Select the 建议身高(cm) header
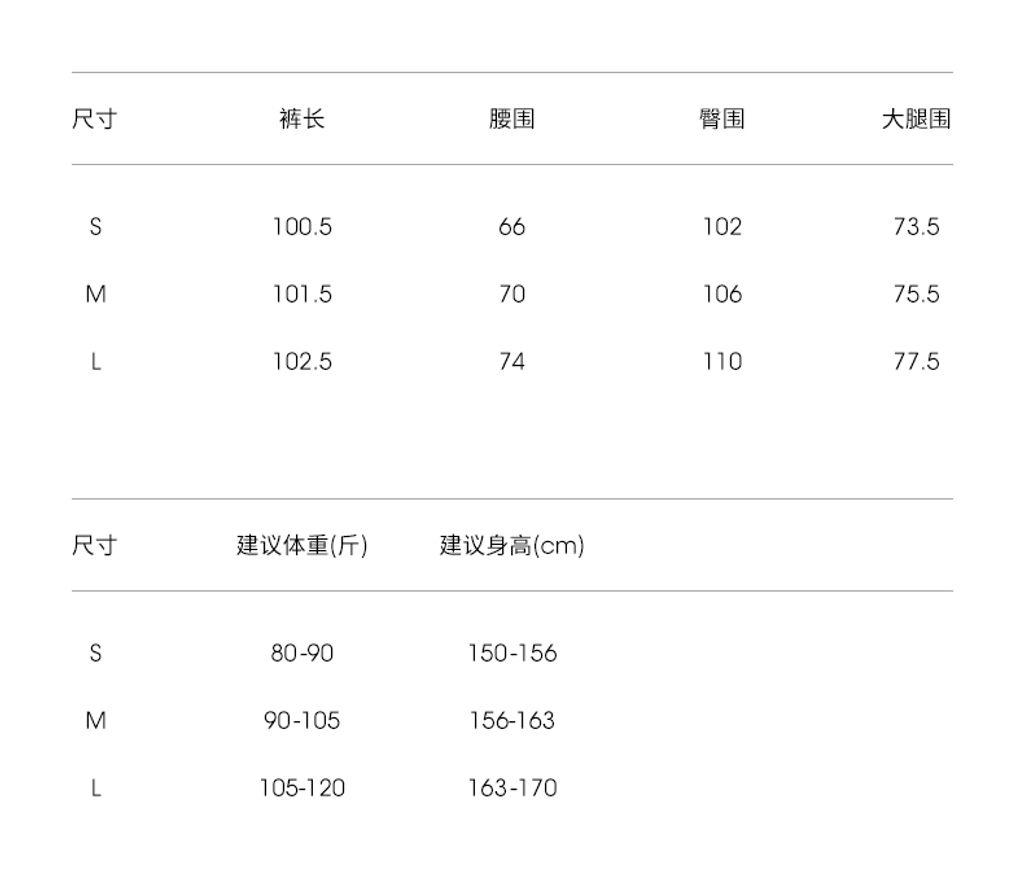 coord(512,546)
